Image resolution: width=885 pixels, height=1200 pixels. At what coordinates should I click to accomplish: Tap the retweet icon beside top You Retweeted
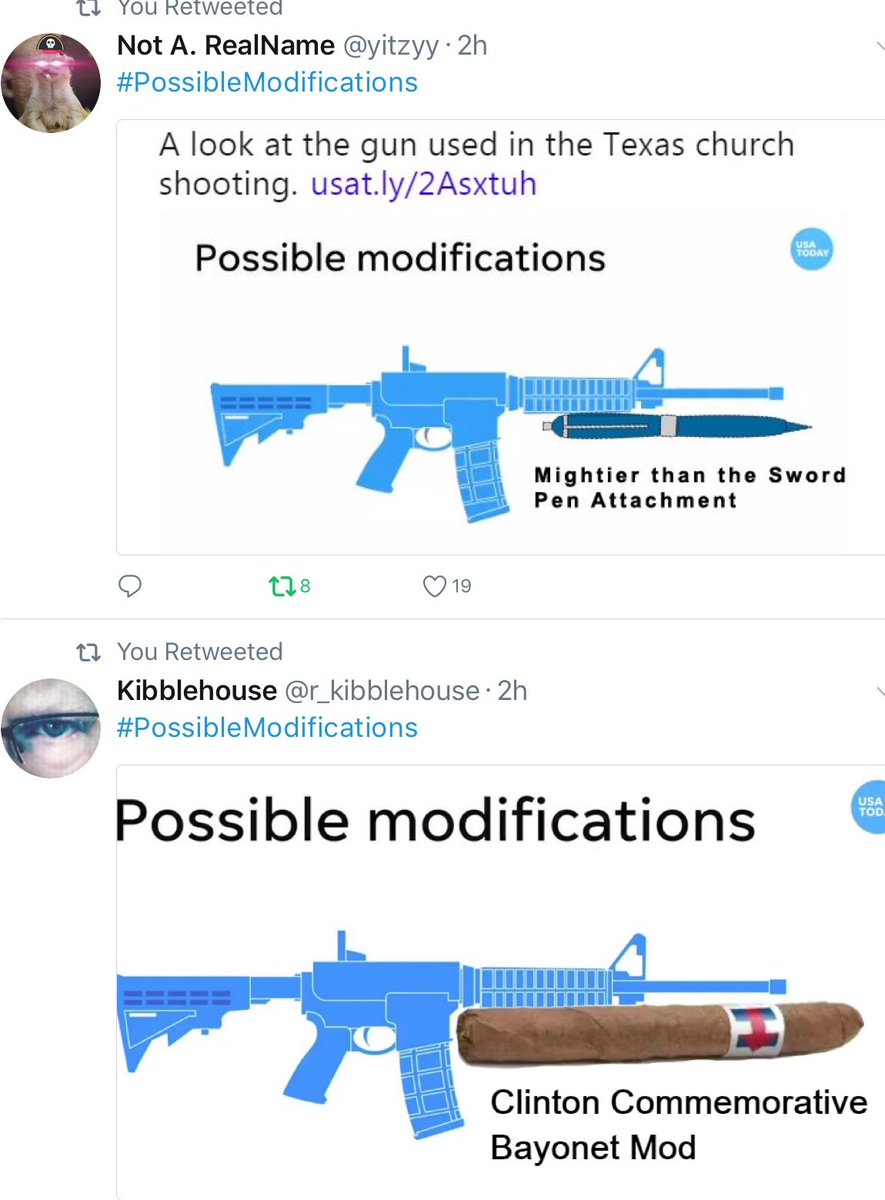pos(90,8)
